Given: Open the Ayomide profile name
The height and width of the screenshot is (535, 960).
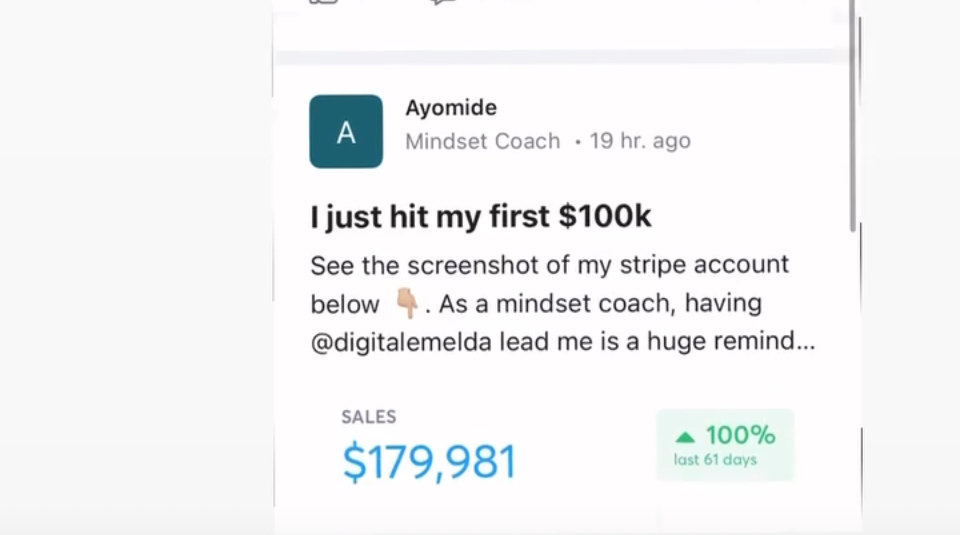Looking at the screenshot, I should (451, 108).
